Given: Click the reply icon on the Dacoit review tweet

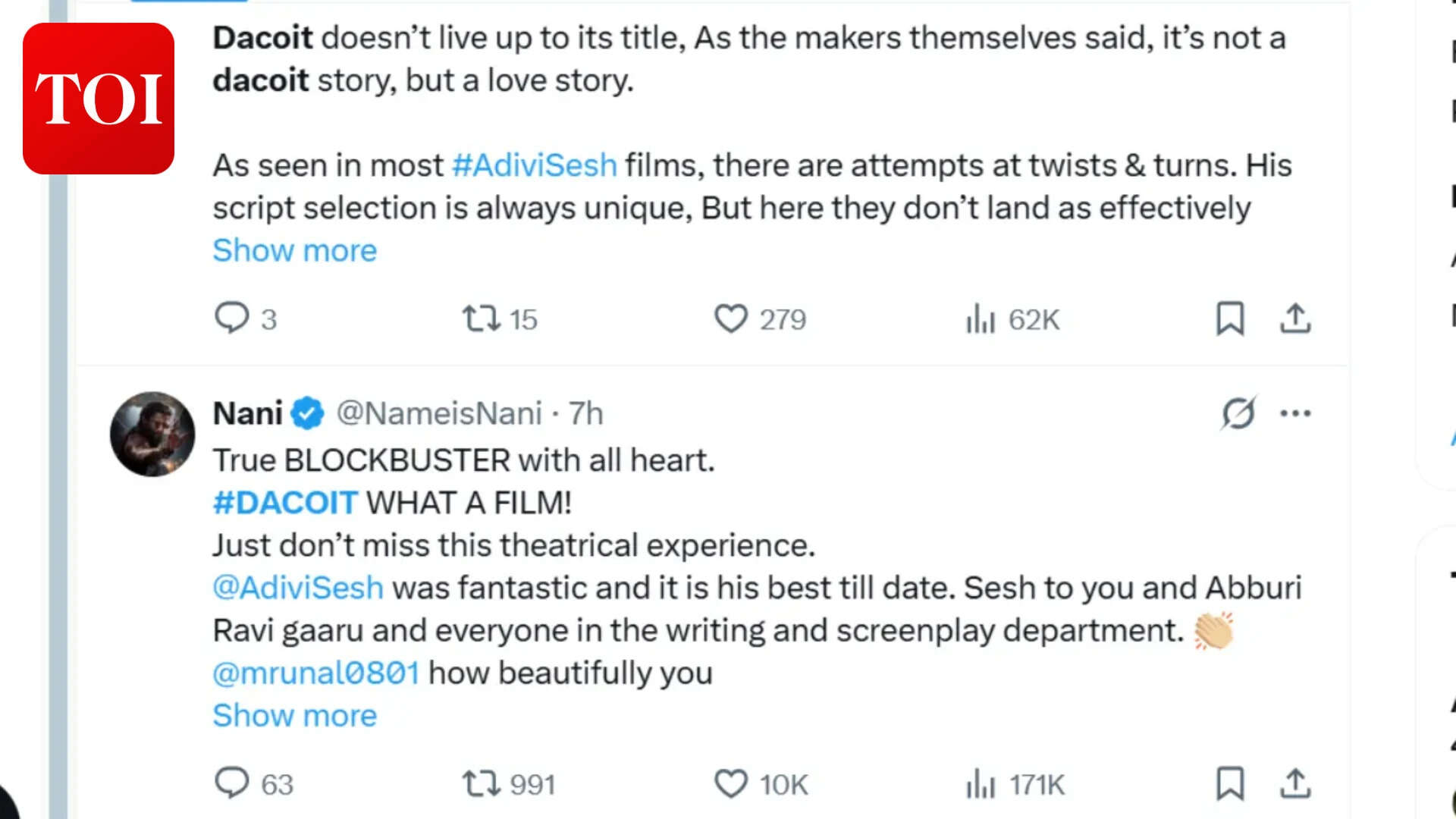Looking at the screenshot, I should point(232,318).
